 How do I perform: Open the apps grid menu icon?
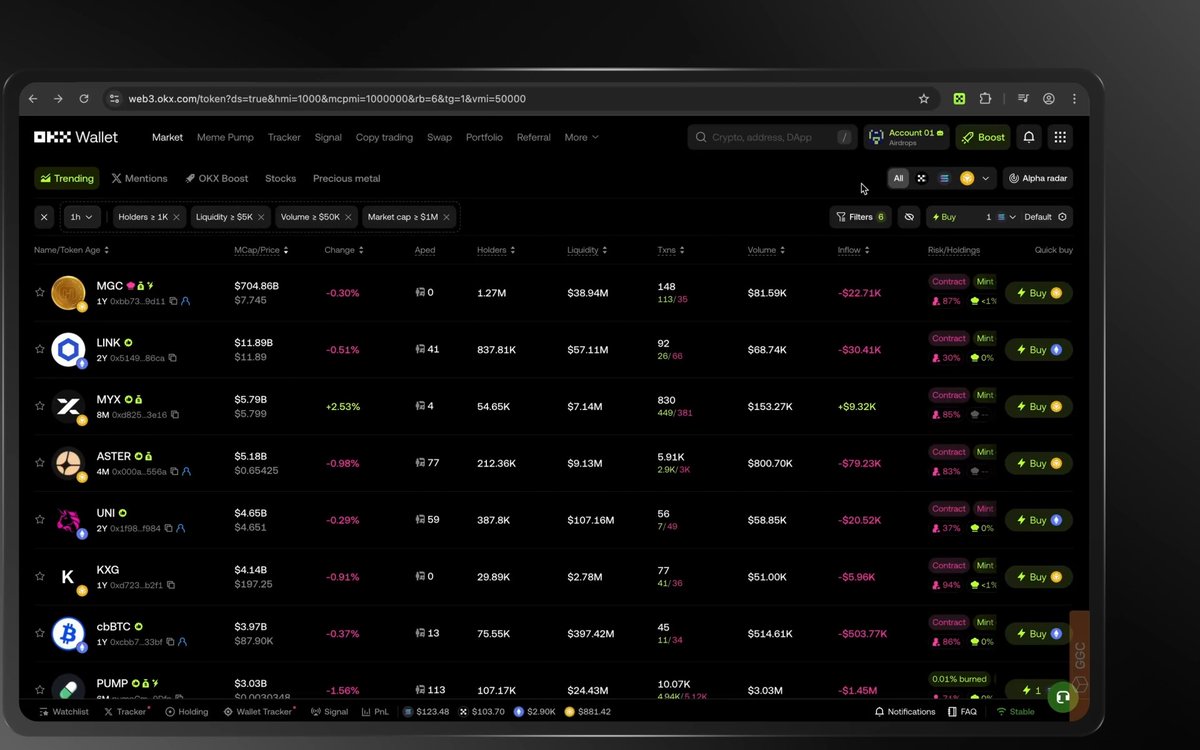coord(1060,137)
